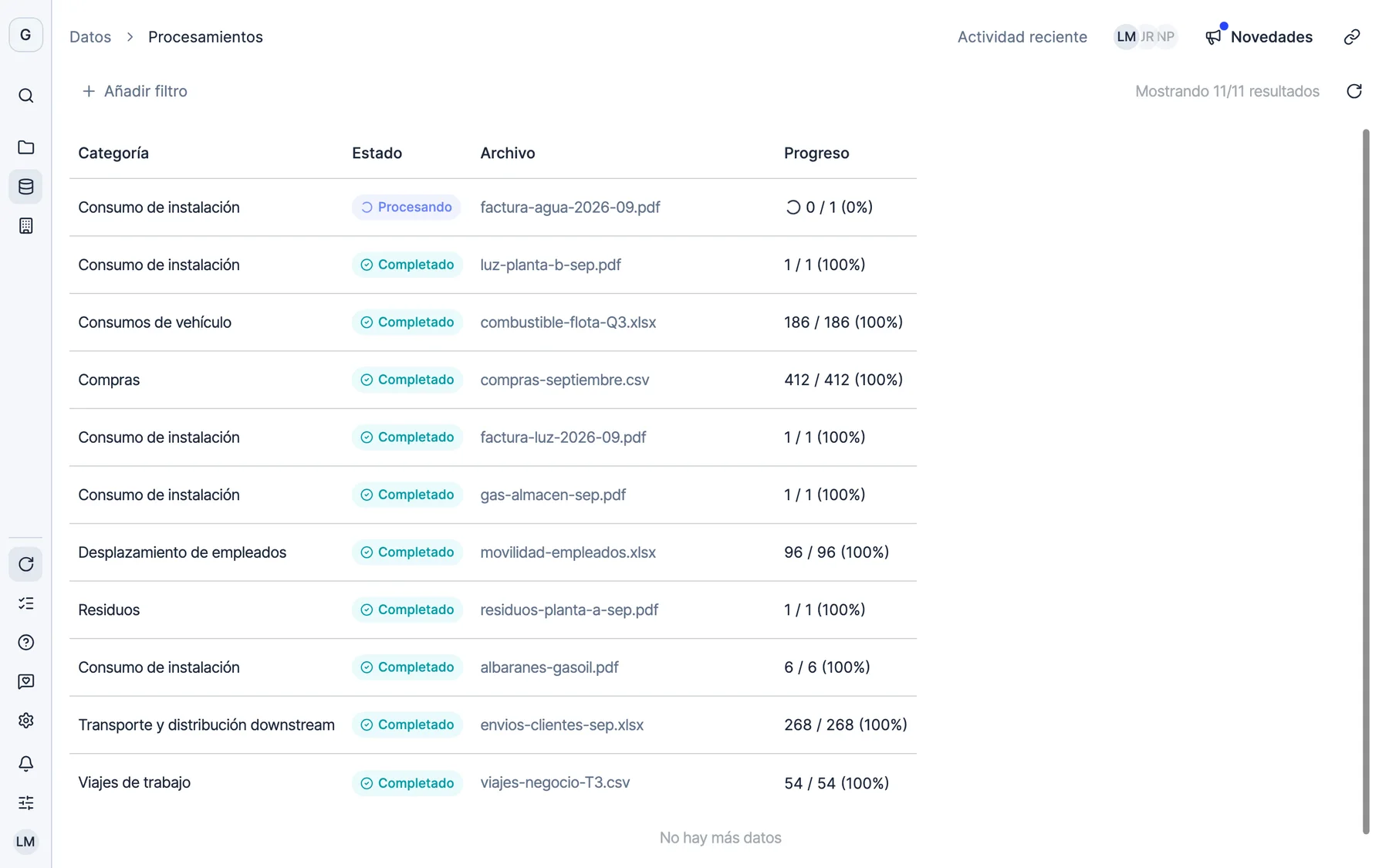Open the feedback chat icon in sidebar
1389x868 pixels.
coord(25,682)
